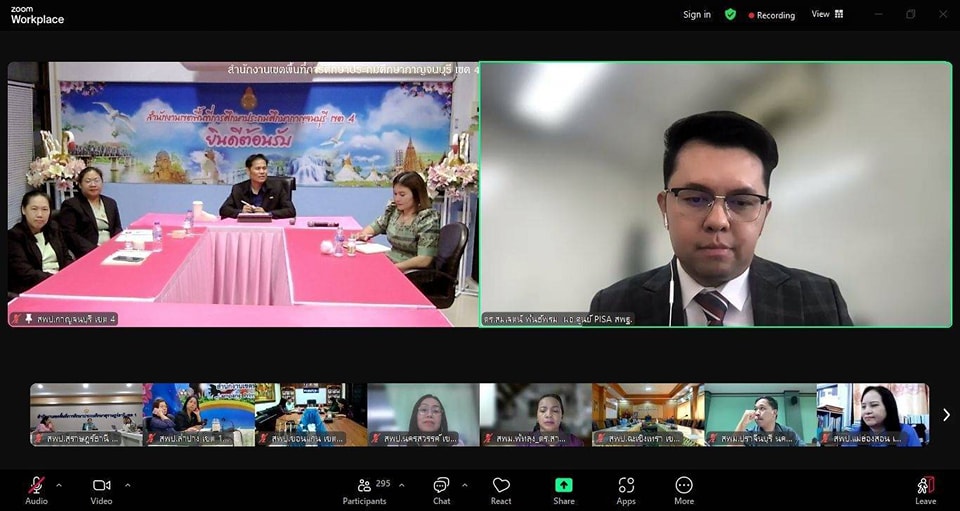Click the speaker name label with 'PISA สพฐ.'
The image size is (960, 511).
(x=558, y=319)
